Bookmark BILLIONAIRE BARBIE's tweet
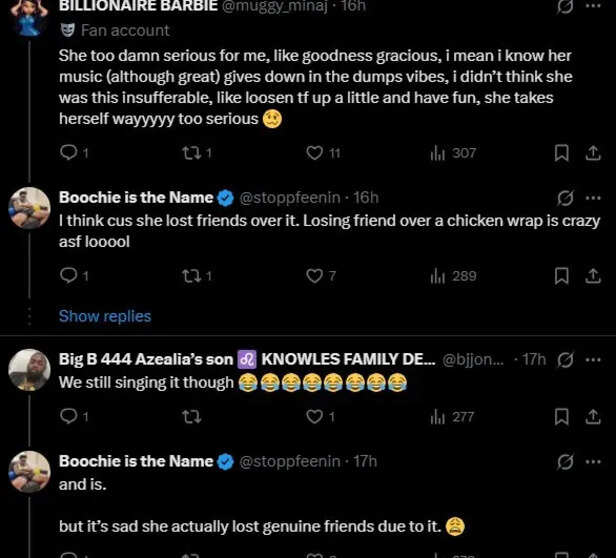This screenshot has width=616, height=558. [562, 153]
